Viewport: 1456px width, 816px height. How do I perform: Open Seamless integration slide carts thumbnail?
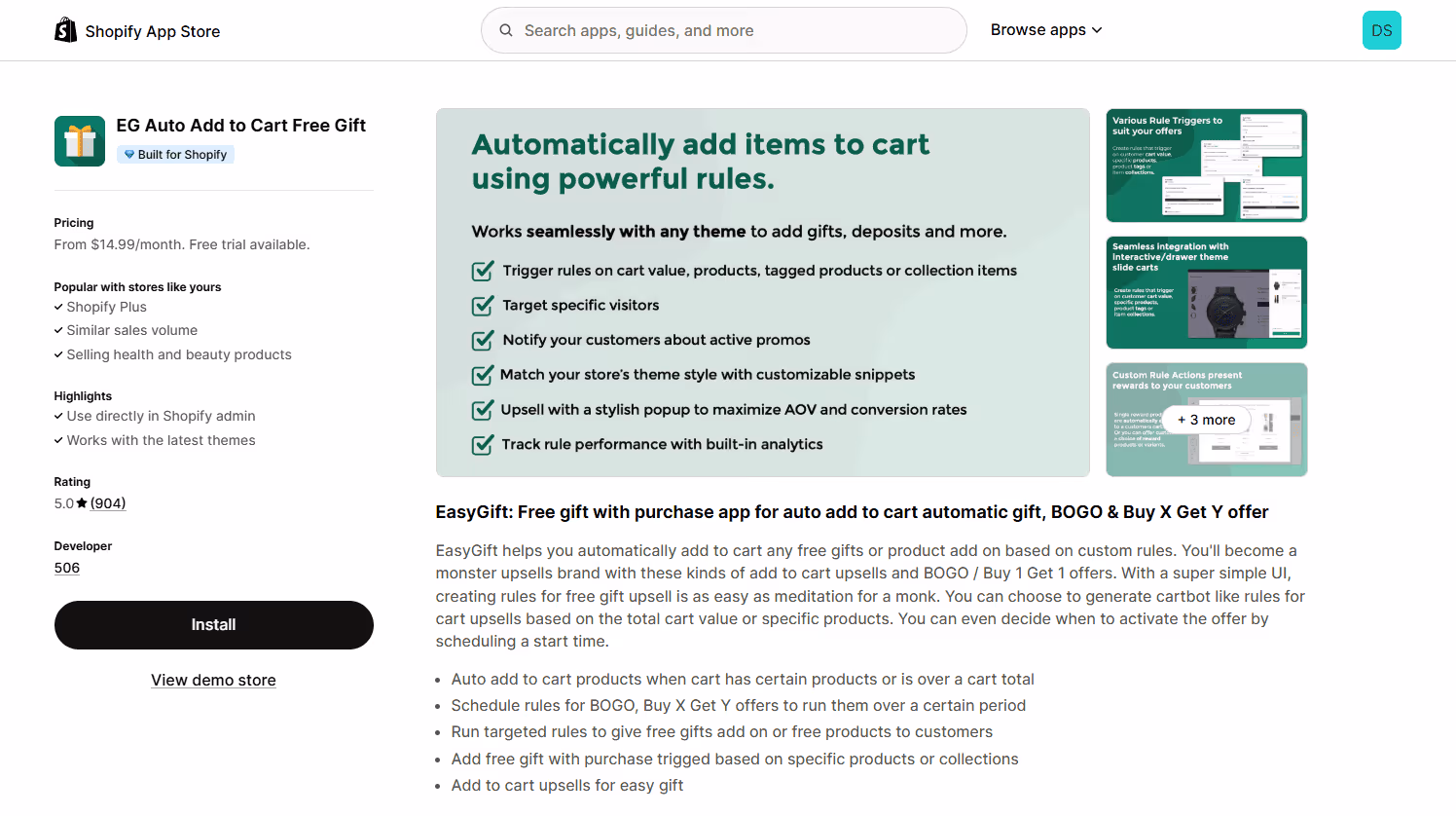coord(1207,292)
